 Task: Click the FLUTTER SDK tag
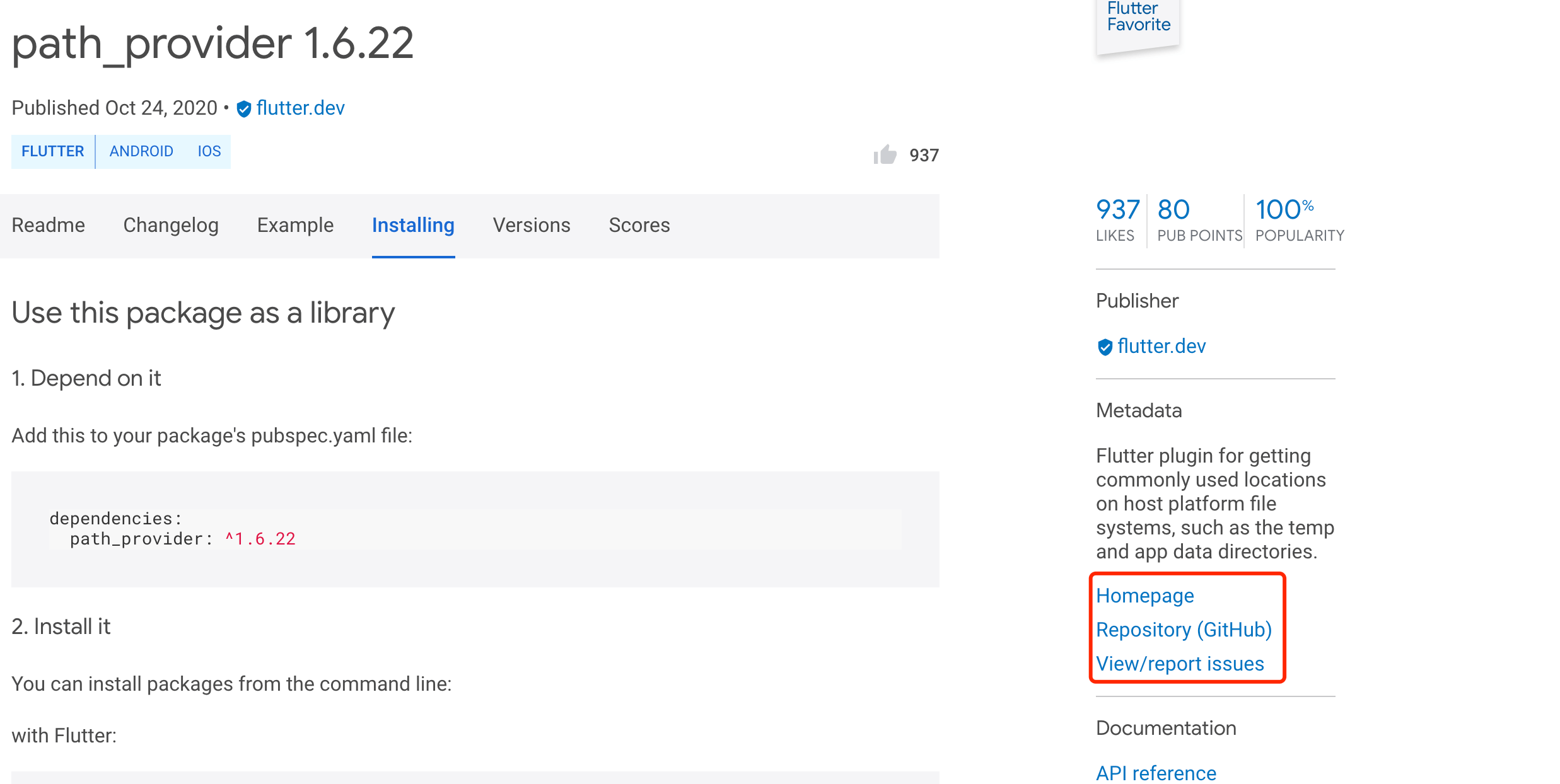pos(53,151)
